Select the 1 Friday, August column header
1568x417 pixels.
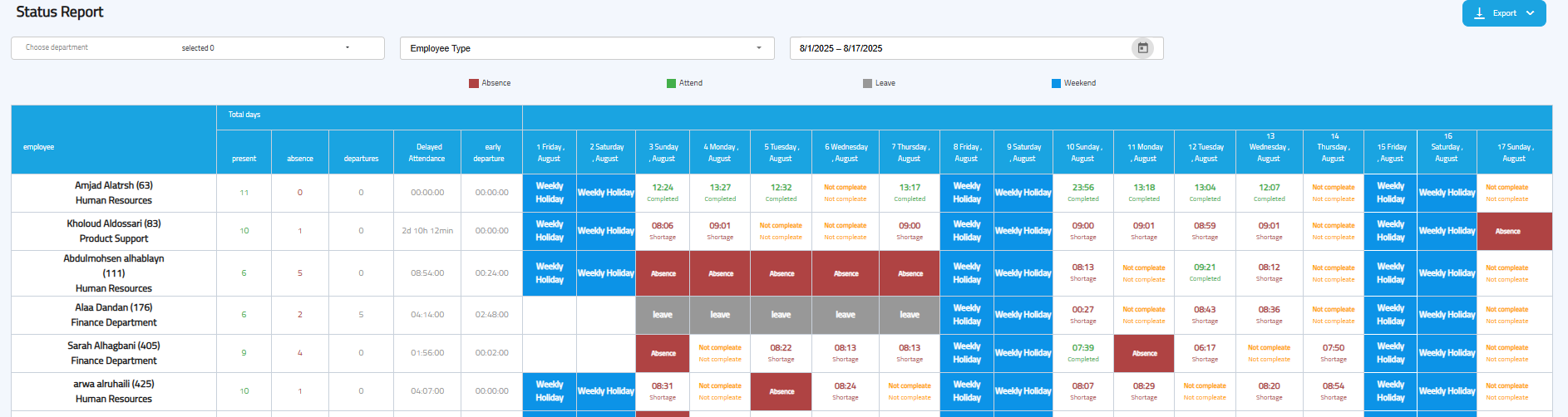(550, 152)
